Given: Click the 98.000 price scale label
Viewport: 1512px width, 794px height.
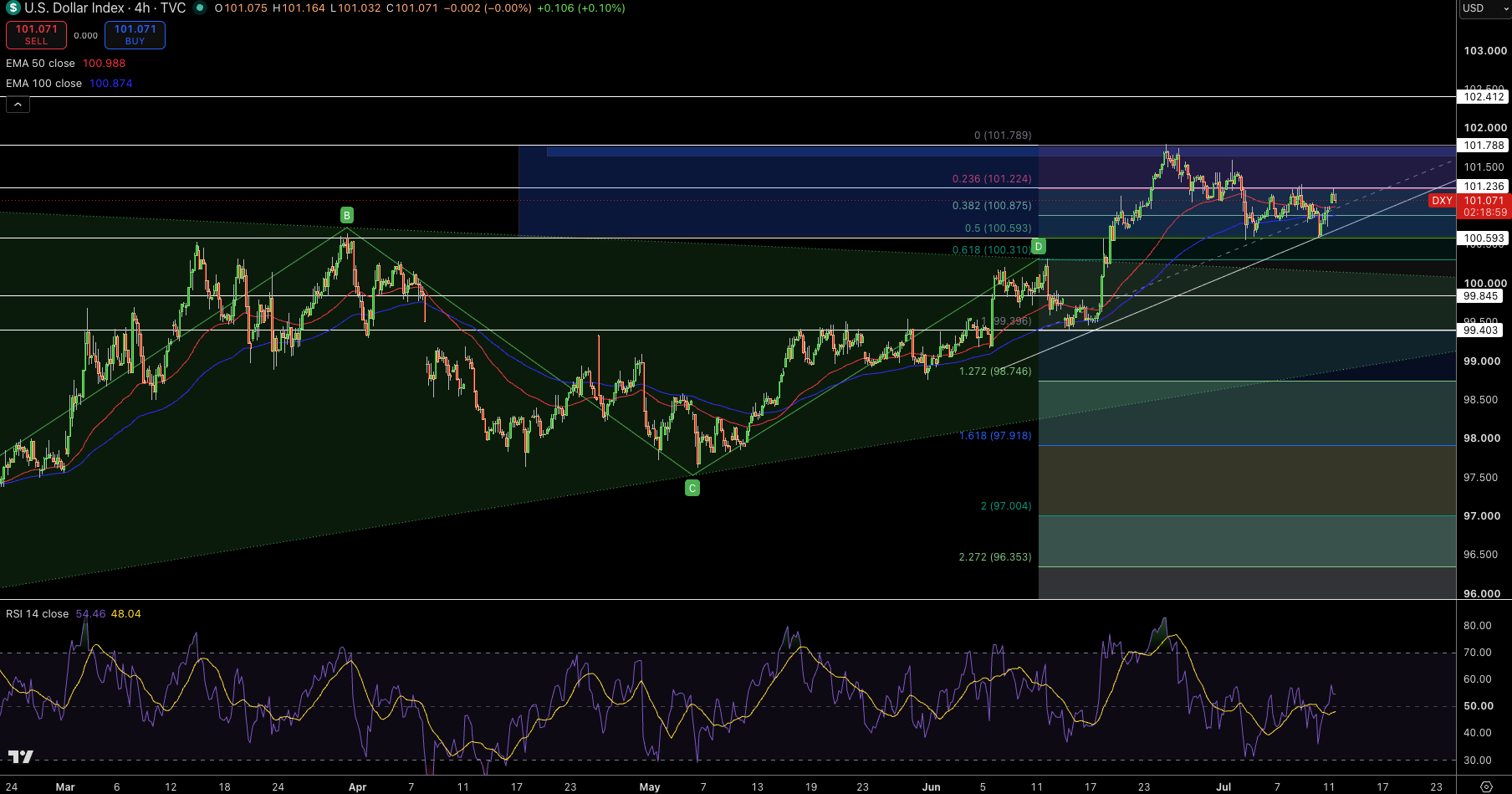Looking at the screenshot, I should tap(1482, 438).
